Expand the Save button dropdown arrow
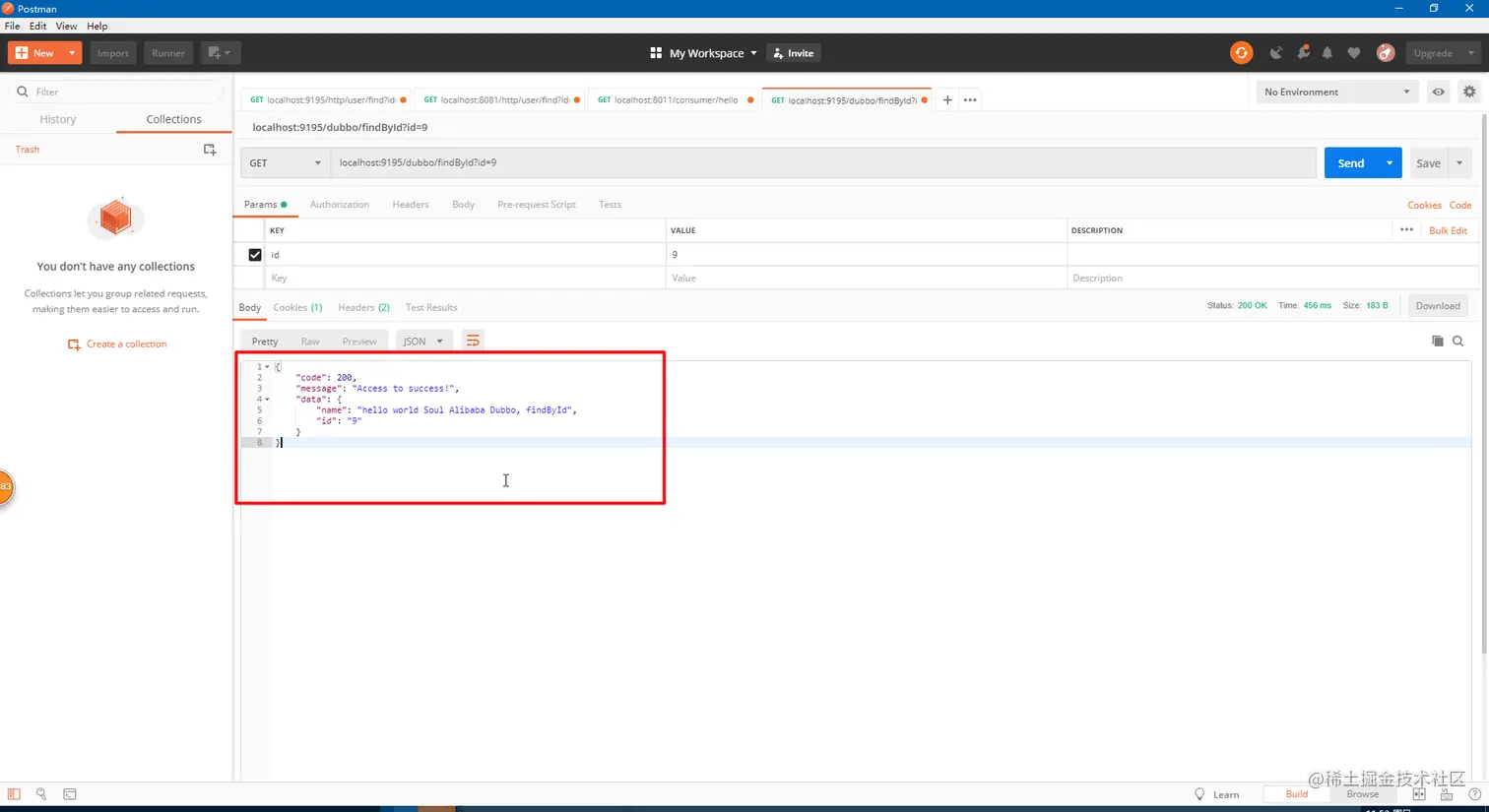Screen dimensions: 1489x812 pos(1459,163)
